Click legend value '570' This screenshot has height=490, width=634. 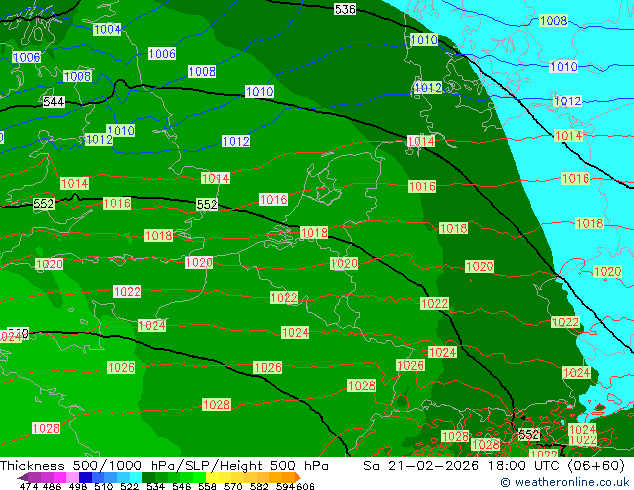(x=233, y=486)
